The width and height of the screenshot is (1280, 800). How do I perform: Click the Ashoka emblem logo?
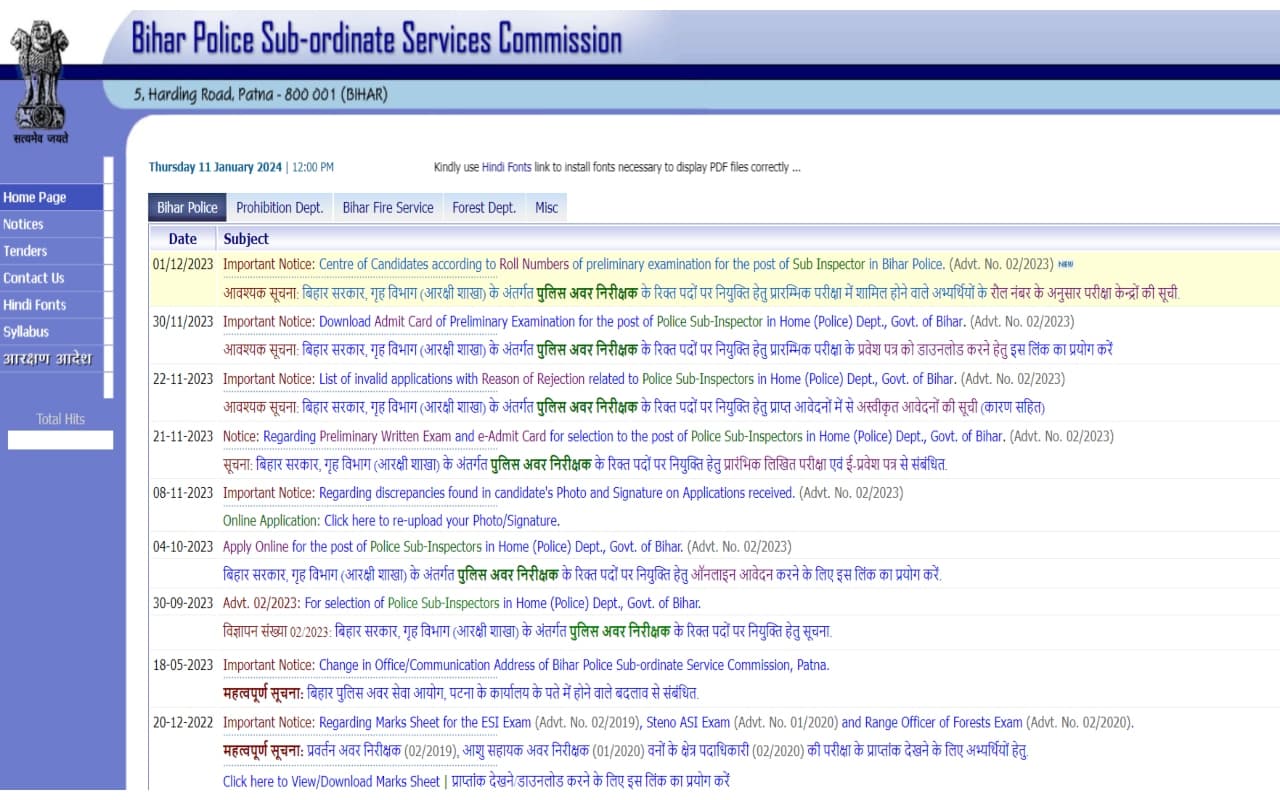point(40,78)
